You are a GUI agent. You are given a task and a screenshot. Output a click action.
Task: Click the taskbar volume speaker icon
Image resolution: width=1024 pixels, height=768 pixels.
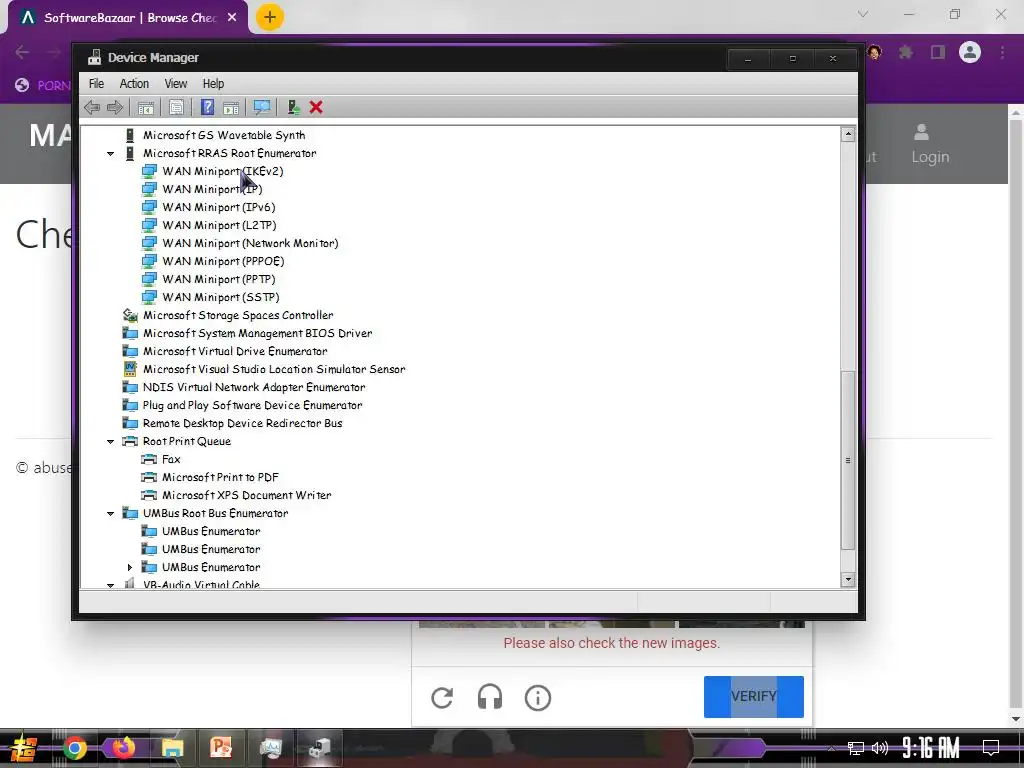[880, 748]
